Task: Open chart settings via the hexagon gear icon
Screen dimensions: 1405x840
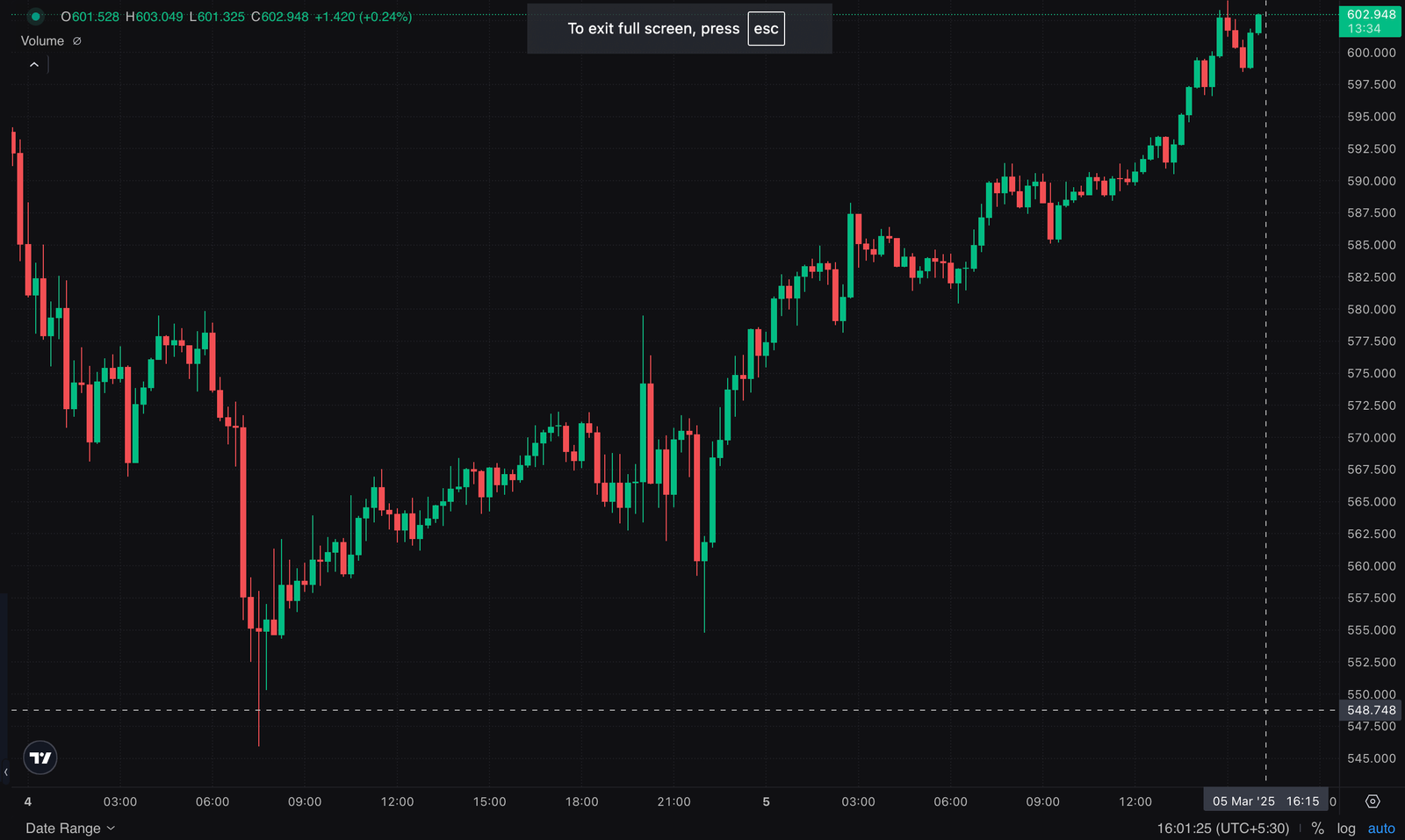Action: click(x=1373, y=801)
